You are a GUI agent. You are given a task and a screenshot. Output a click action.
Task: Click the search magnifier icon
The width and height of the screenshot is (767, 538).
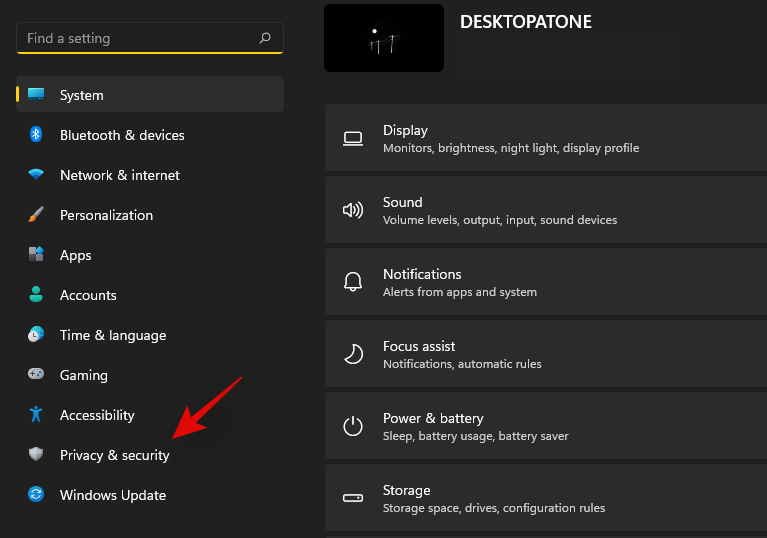(265, 38)
